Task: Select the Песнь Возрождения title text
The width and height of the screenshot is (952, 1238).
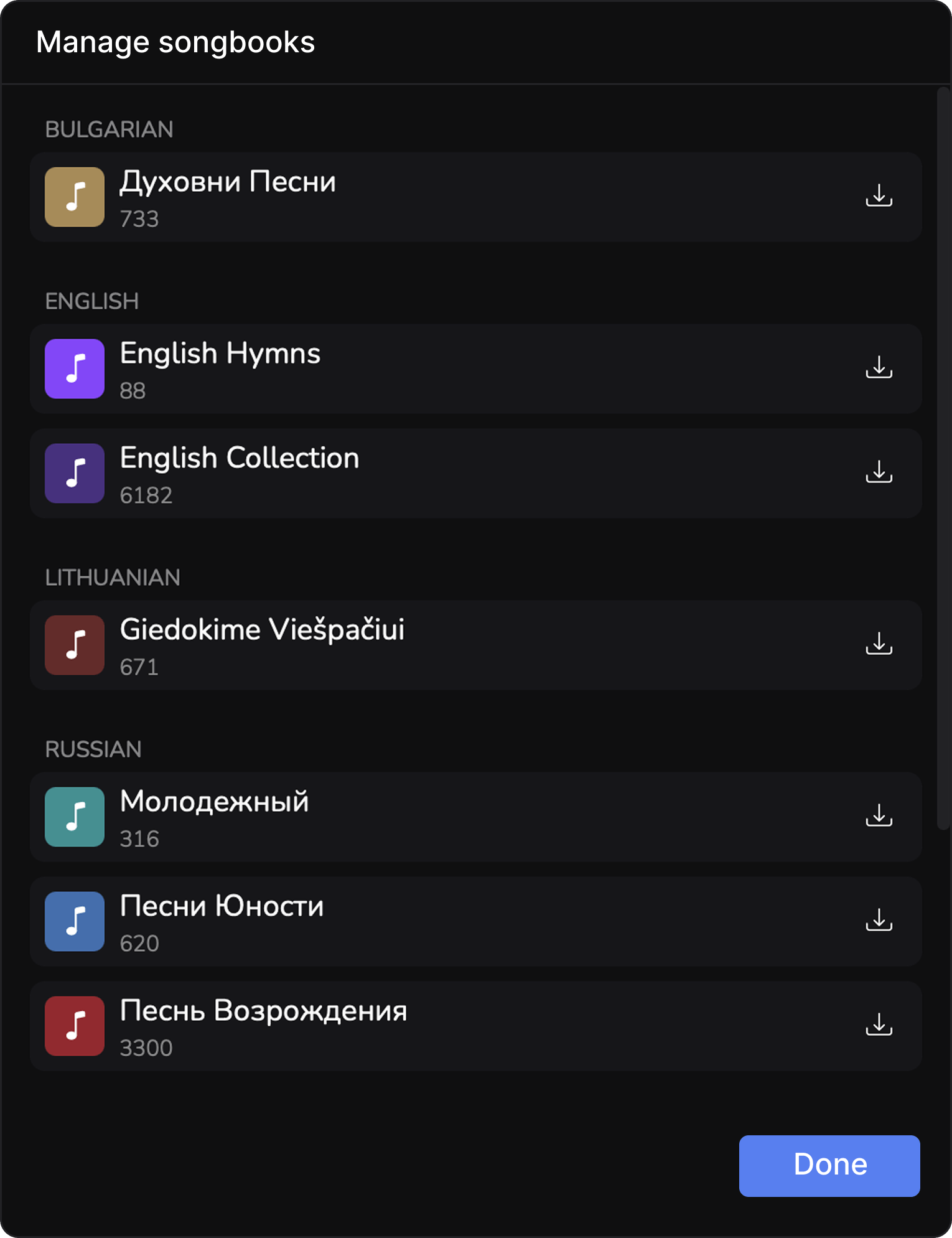Action: click(263, 1011)
